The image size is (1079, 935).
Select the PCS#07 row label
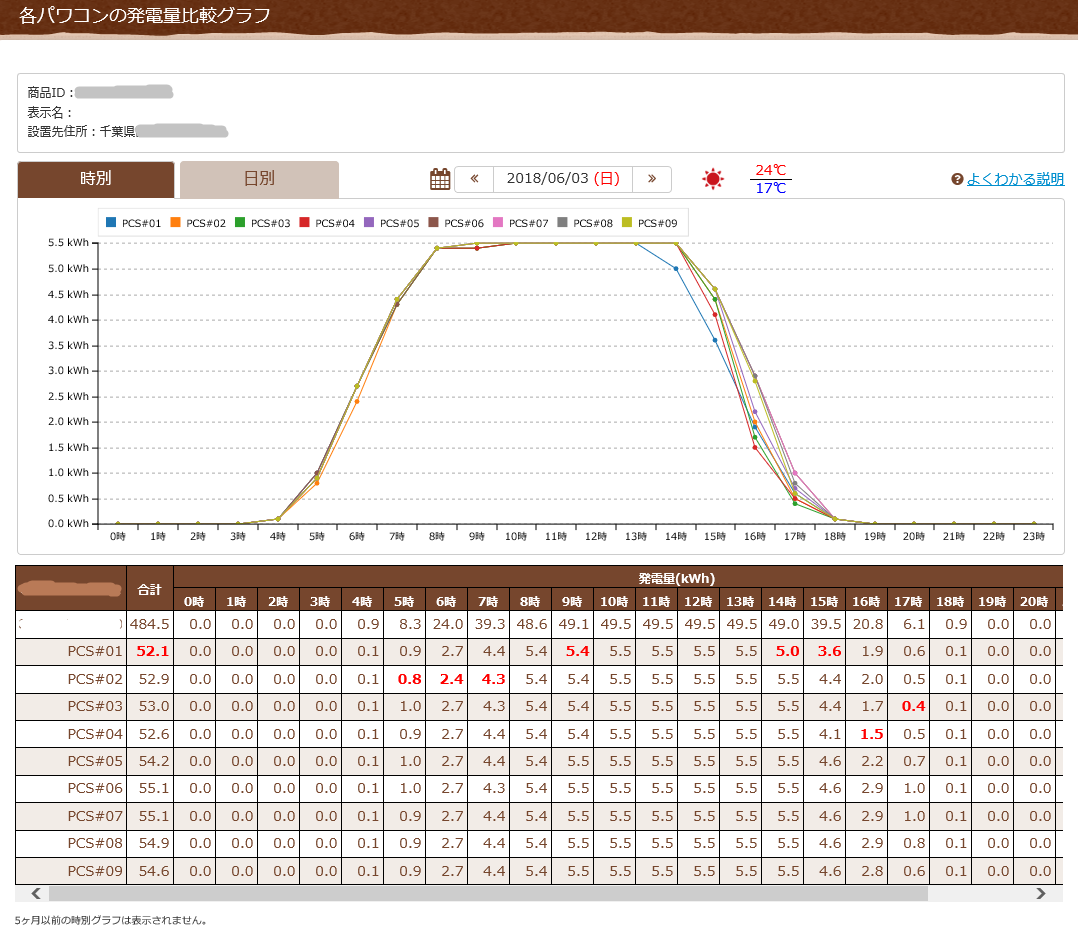[95, 816]
